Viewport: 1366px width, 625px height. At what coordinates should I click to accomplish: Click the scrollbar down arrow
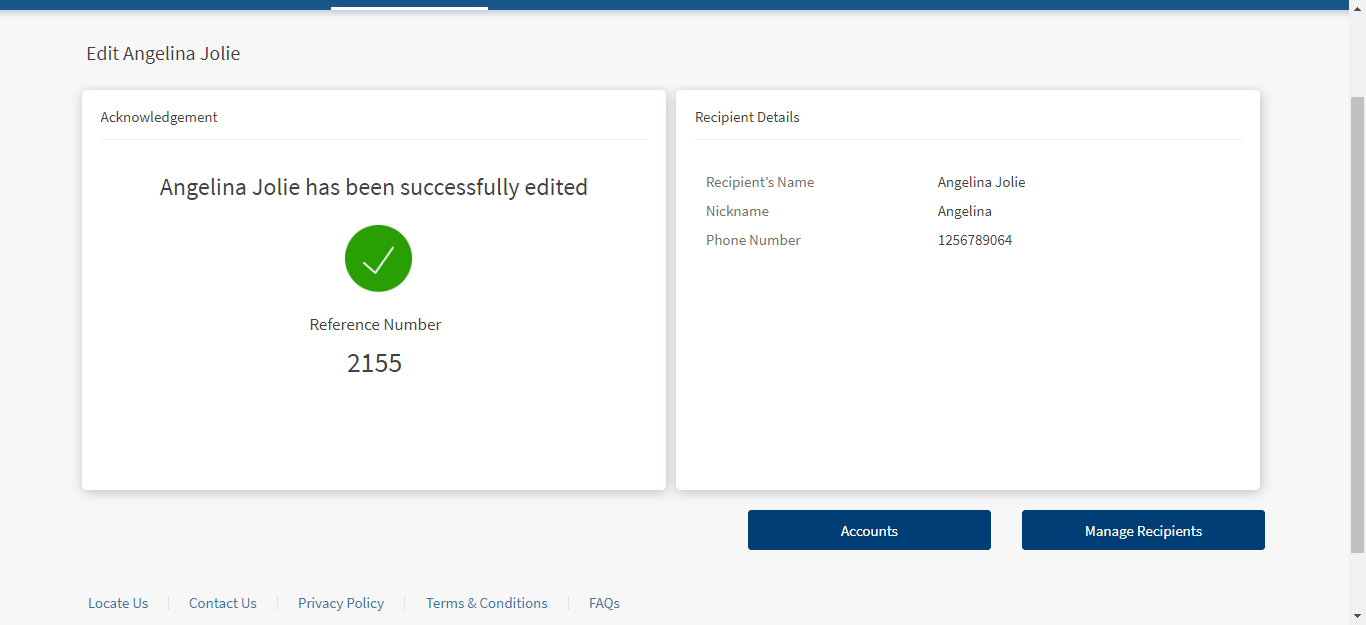tap(1357, 616)
